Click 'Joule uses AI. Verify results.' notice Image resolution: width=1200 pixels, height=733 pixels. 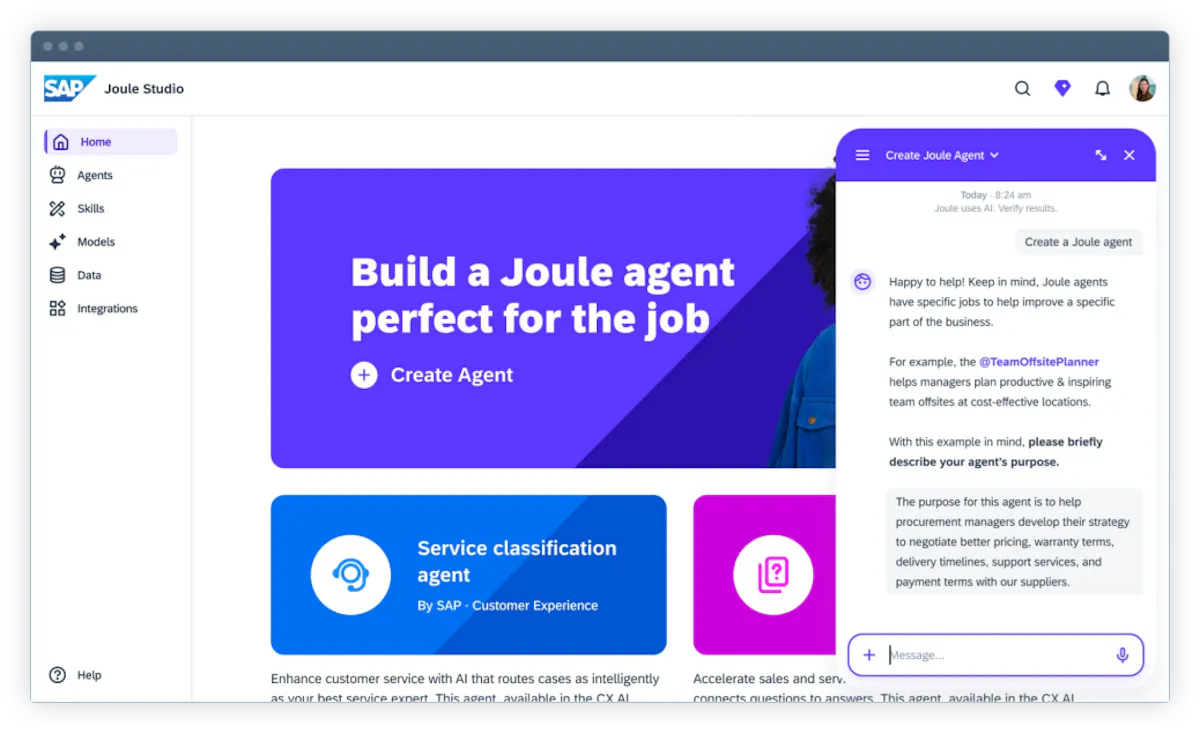[x=995, y=208]
